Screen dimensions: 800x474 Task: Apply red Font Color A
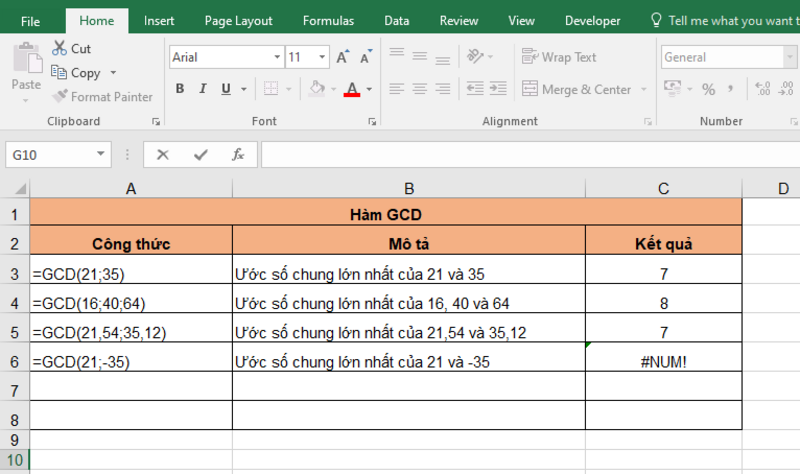(352, 89)
